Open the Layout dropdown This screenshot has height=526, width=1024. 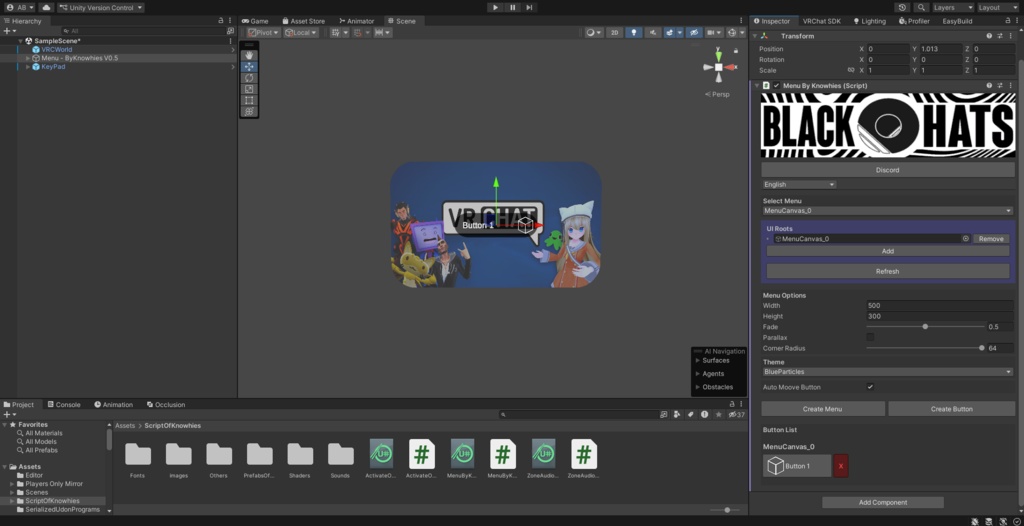point(998,7)
